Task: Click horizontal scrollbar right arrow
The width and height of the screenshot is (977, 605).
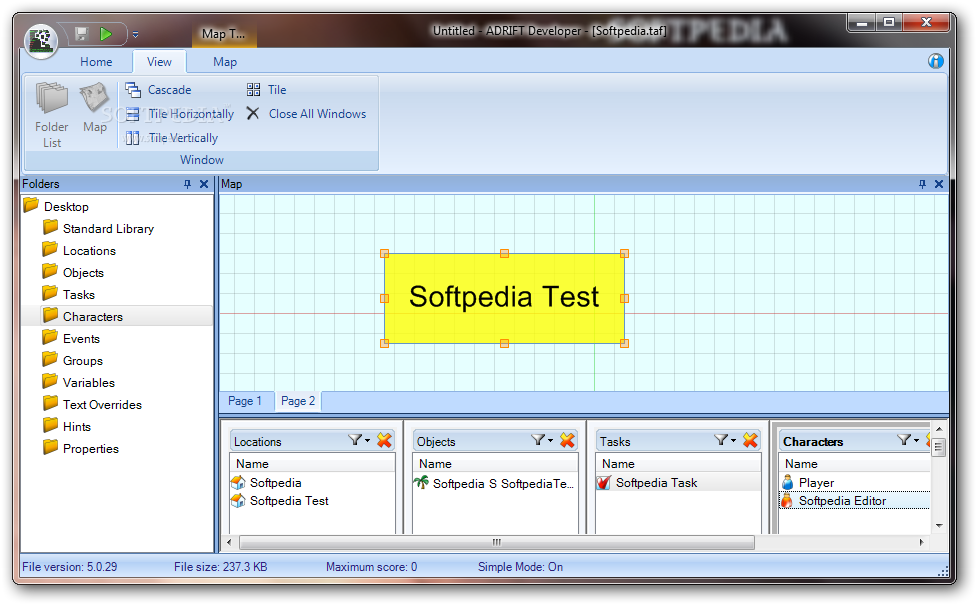Action: [x=922, y=543]
